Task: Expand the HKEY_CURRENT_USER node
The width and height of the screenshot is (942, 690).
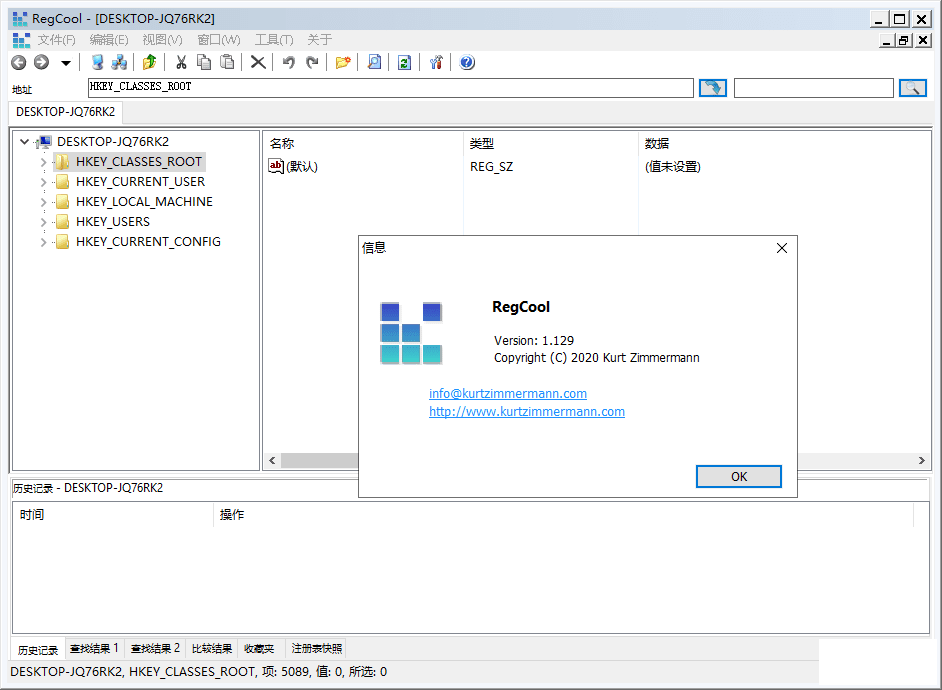Action: pos(43,182)
